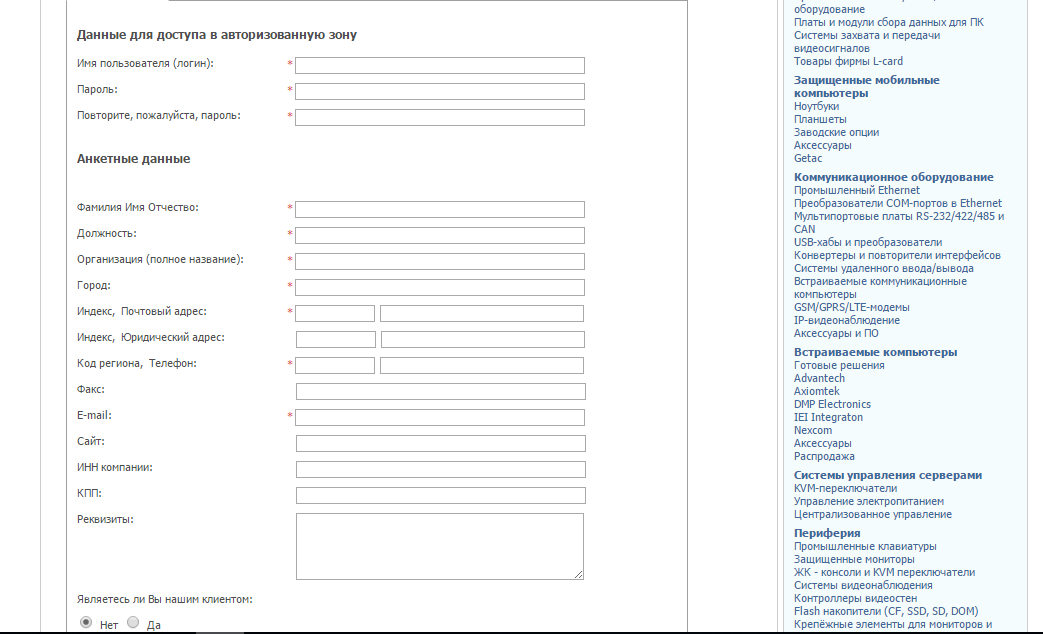Open USB-хабы и преобразователи link
This screenshot has height=634, width=1043.
867,242
